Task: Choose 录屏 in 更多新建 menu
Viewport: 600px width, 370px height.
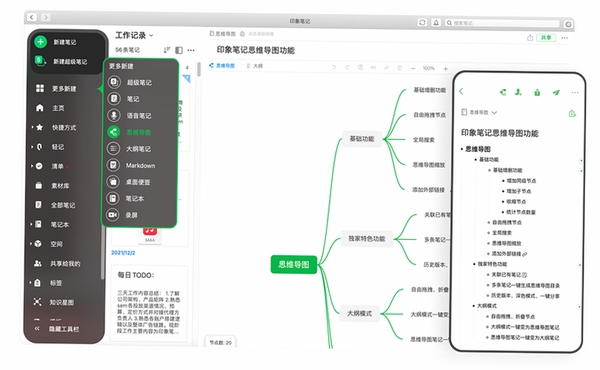Action: [x=122, y=215]
